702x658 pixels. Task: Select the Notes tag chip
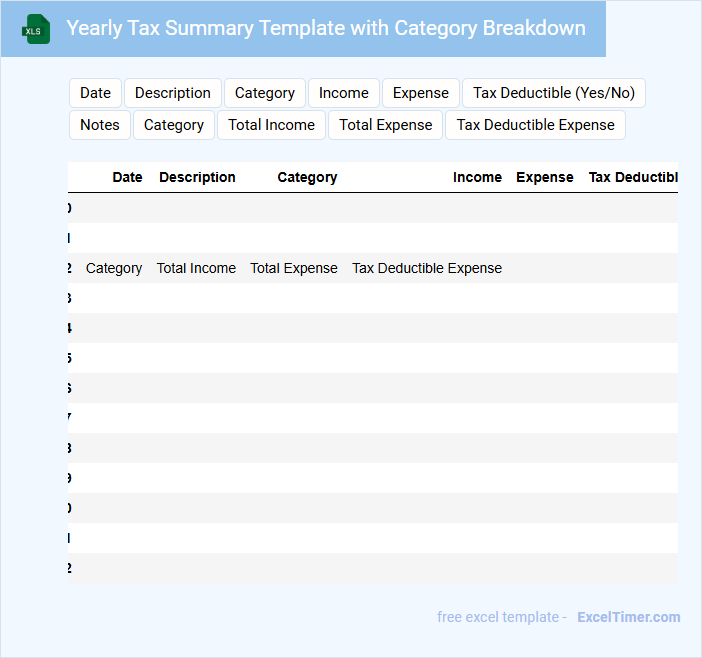click(x=100, y=125)
